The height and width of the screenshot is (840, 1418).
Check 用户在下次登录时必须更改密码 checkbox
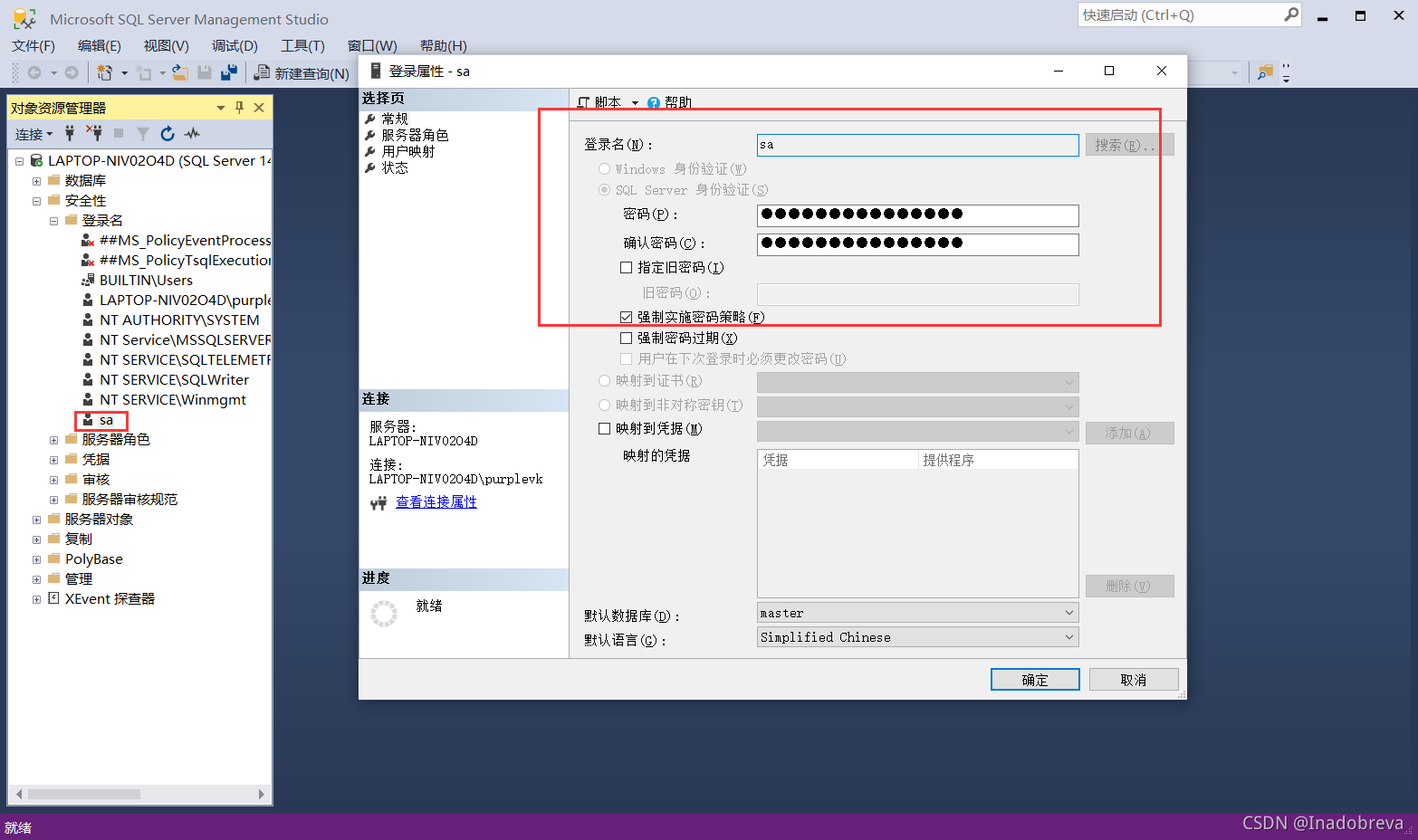tap(626, 358)
